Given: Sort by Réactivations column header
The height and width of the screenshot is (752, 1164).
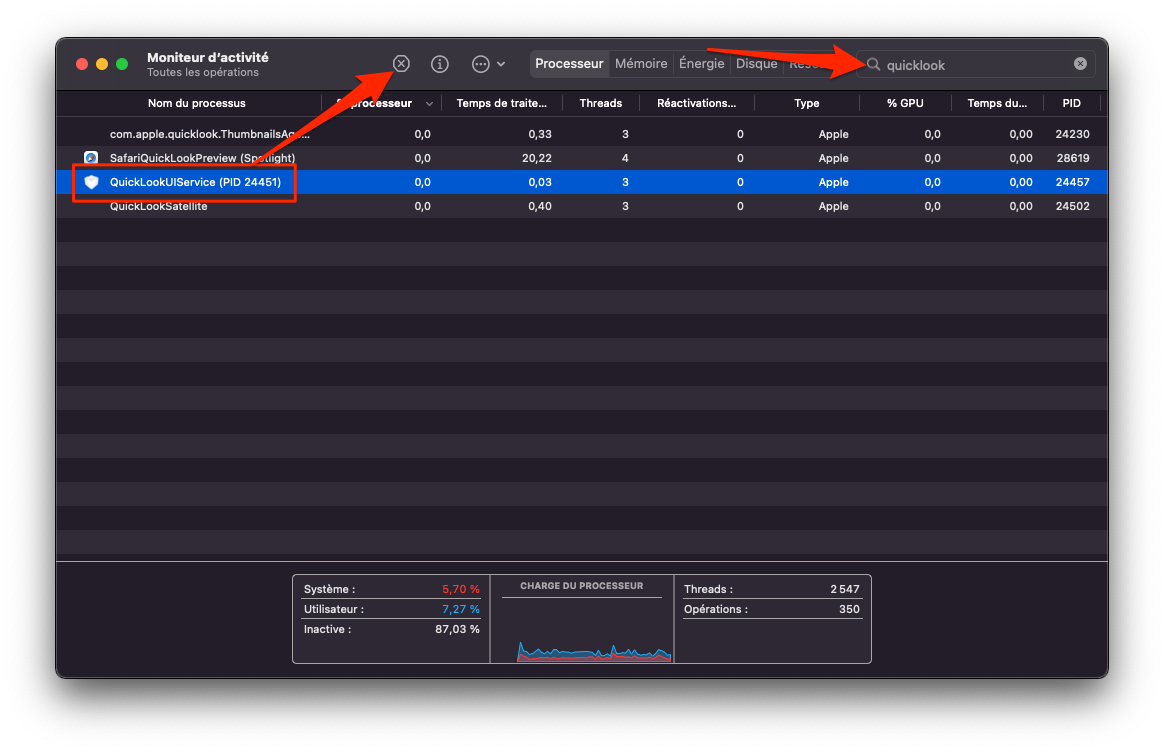Looking at the screenshot, I should [696, 103].
